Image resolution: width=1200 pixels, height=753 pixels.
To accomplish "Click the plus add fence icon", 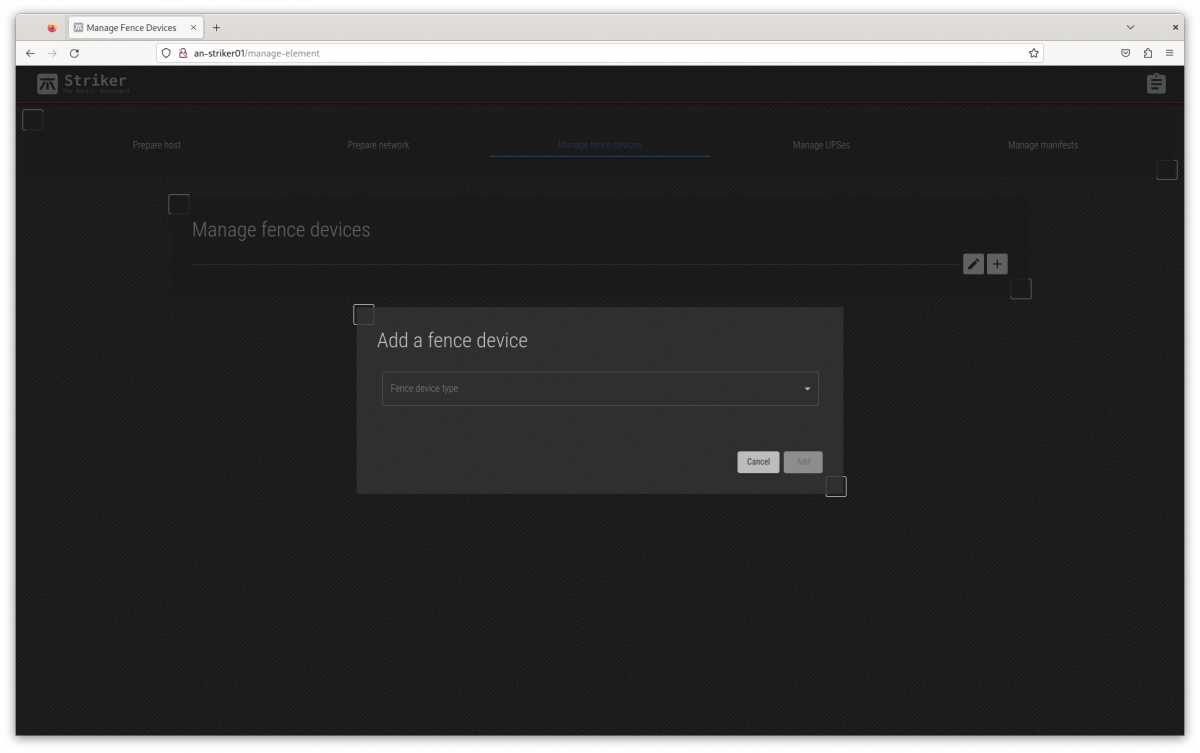I will pyautogui.click(x=997, y=264).
